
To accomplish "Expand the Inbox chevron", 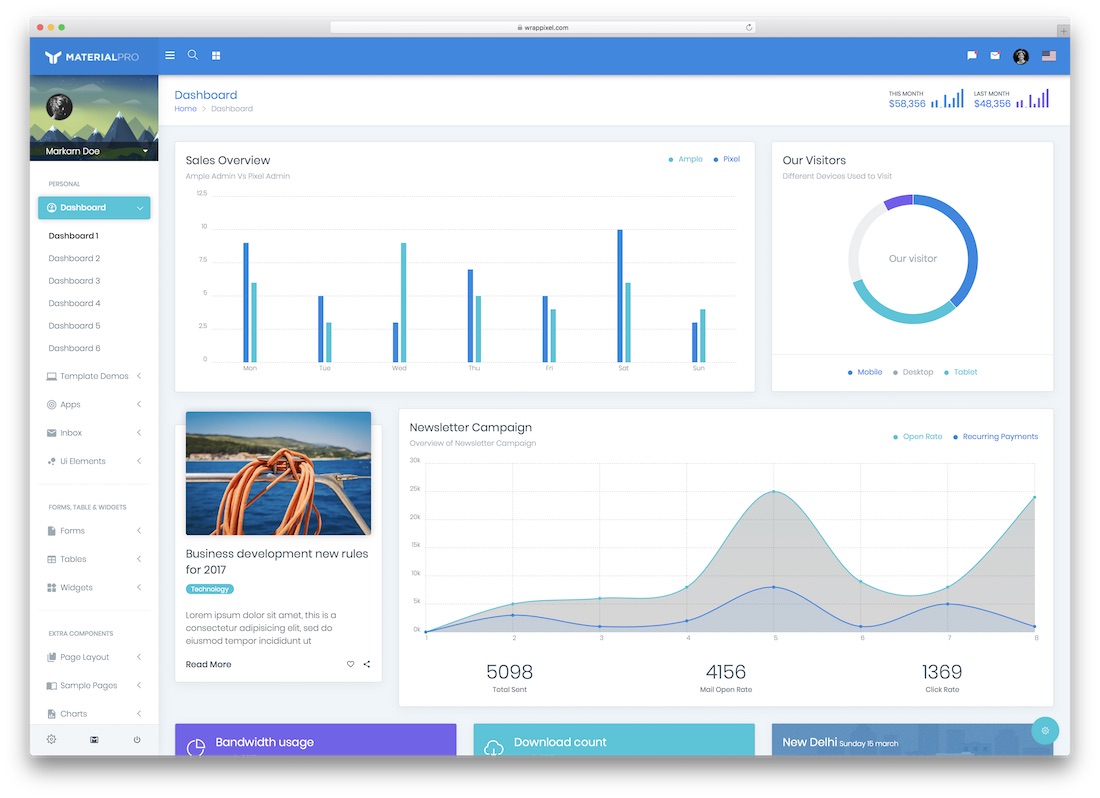I will coord(139,433).
